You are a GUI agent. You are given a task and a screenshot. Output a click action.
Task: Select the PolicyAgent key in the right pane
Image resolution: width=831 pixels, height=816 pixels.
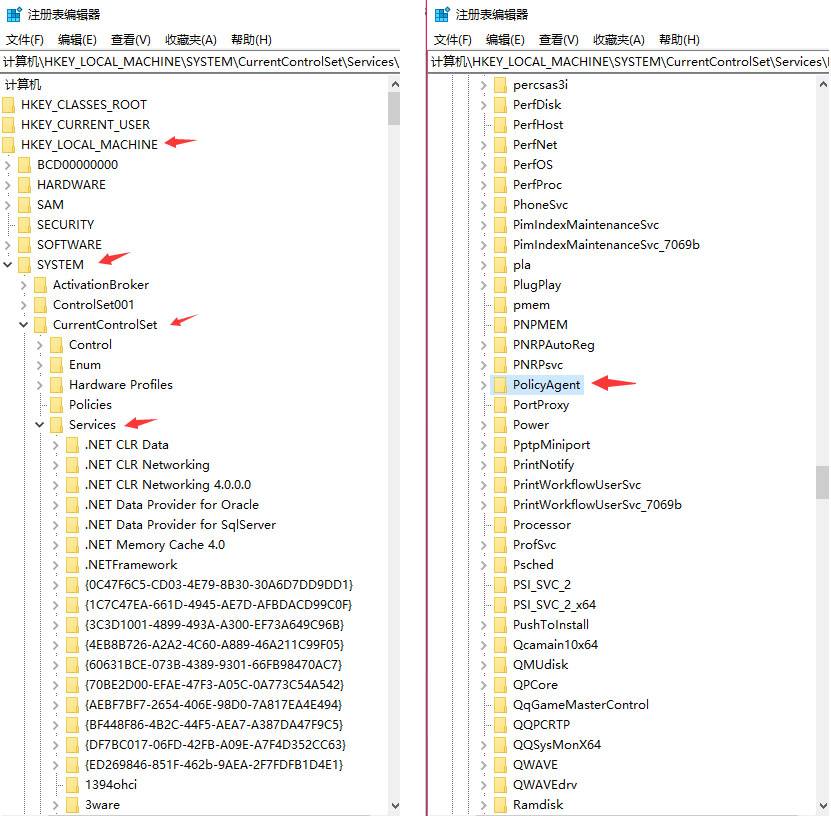(x=545, y=384)
